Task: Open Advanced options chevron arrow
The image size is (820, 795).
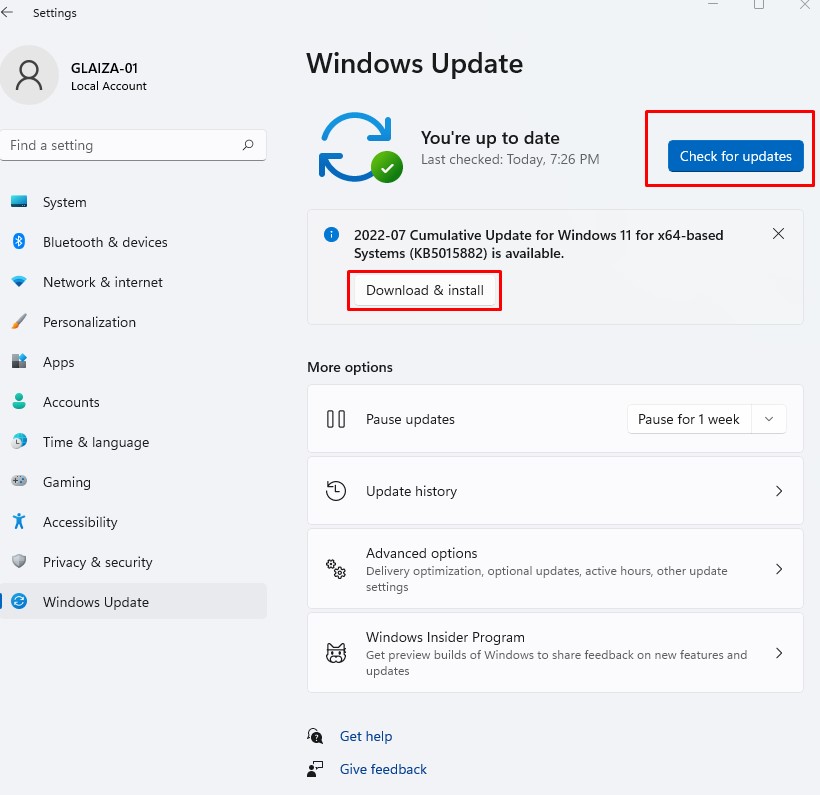Action: click(x=779, y=569)
